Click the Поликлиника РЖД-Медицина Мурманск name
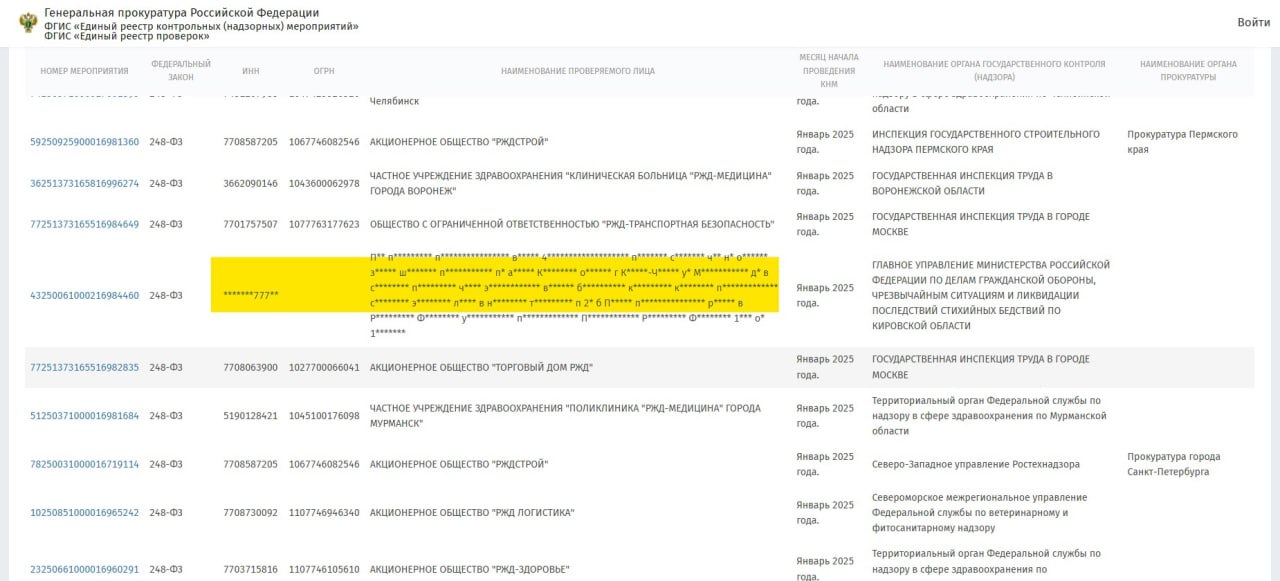This screenshot has width=1280, height=581. pos(565,415)
